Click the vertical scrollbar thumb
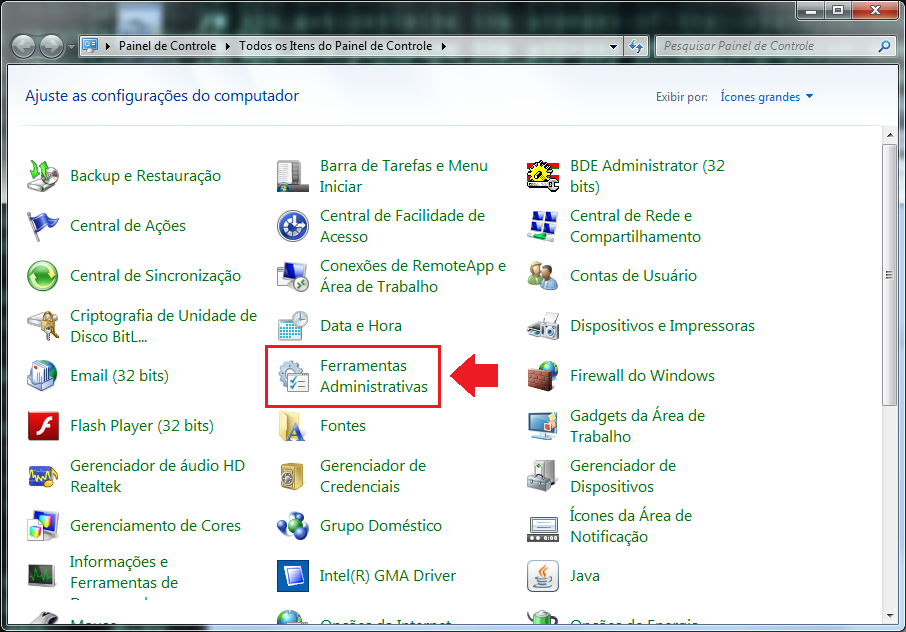906x632 pixels. [889, 274]
